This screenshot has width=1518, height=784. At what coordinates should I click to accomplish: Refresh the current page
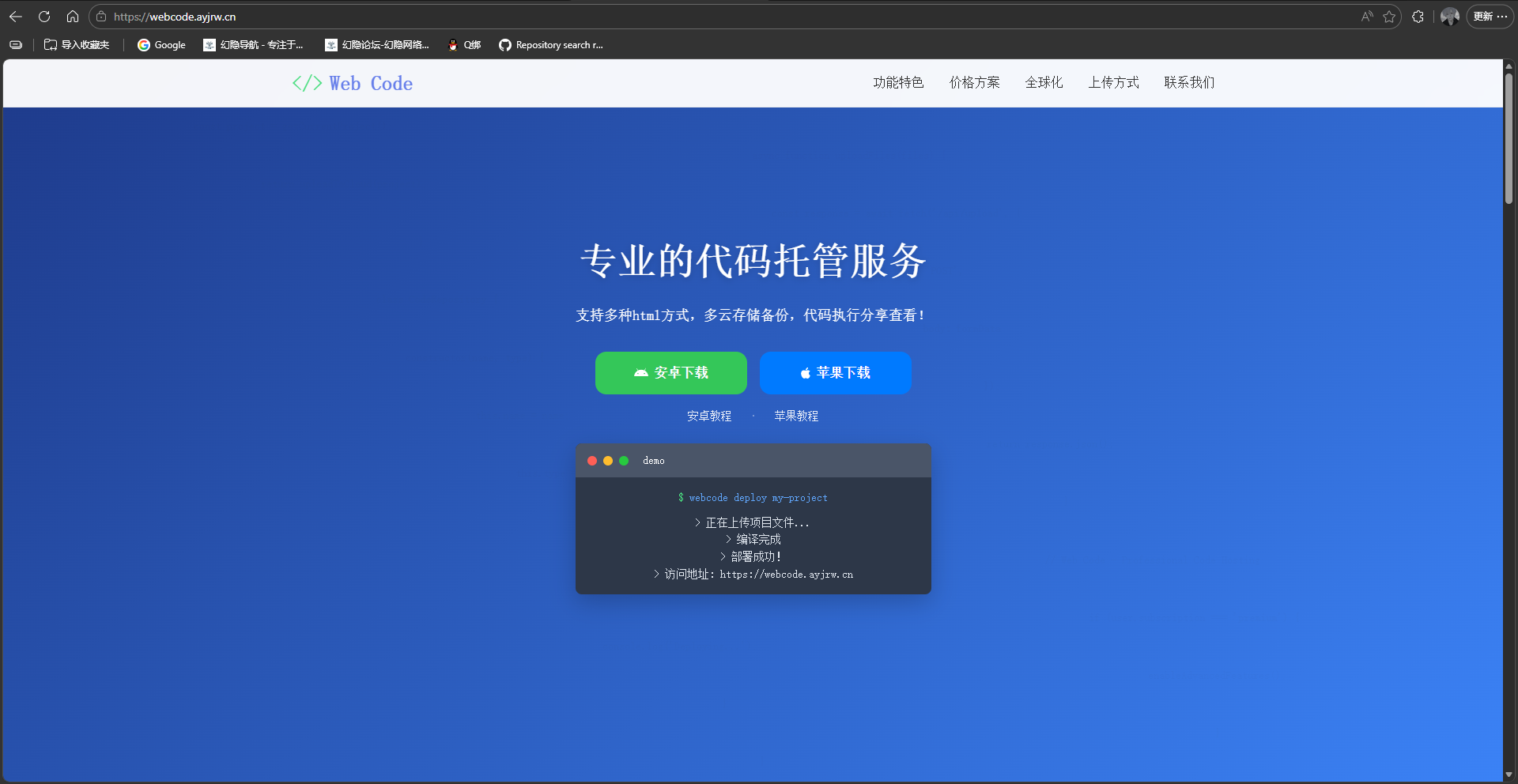coord(44,16)
